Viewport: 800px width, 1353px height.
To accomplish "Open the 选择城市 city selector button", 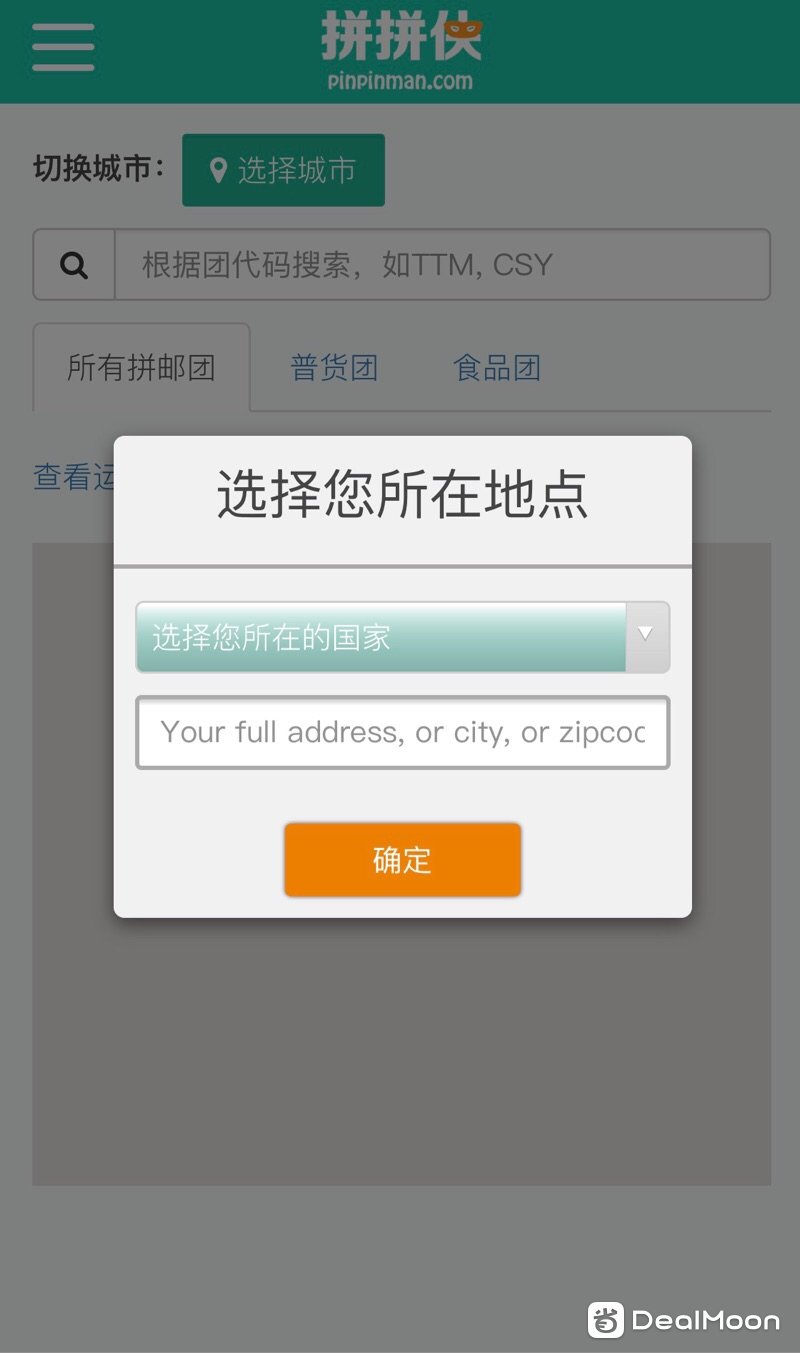I will point(283,170).
